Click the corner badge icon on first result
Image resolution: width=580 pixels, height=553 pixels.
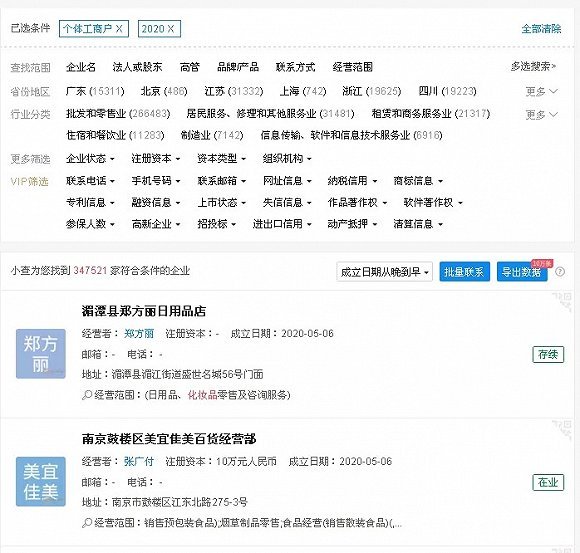coord(562,301)
